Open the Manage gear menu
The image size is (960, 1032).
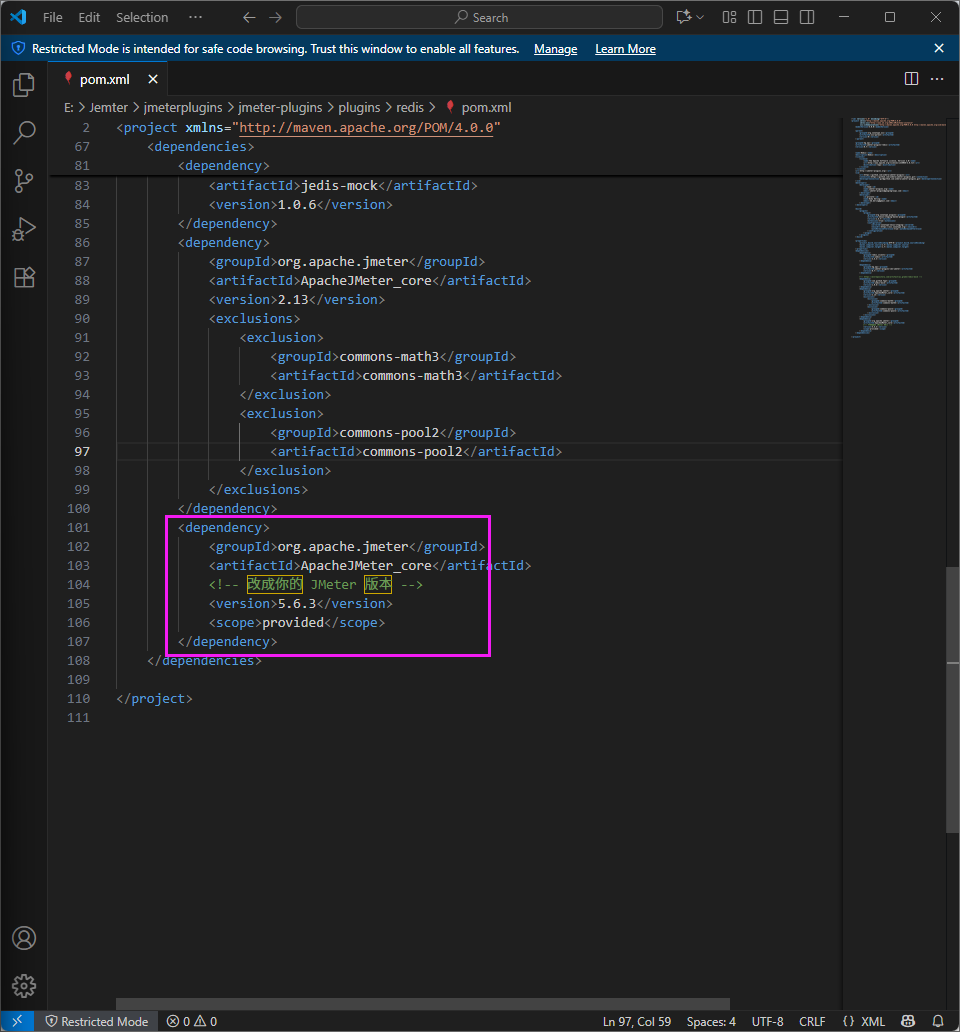(24, 985)
